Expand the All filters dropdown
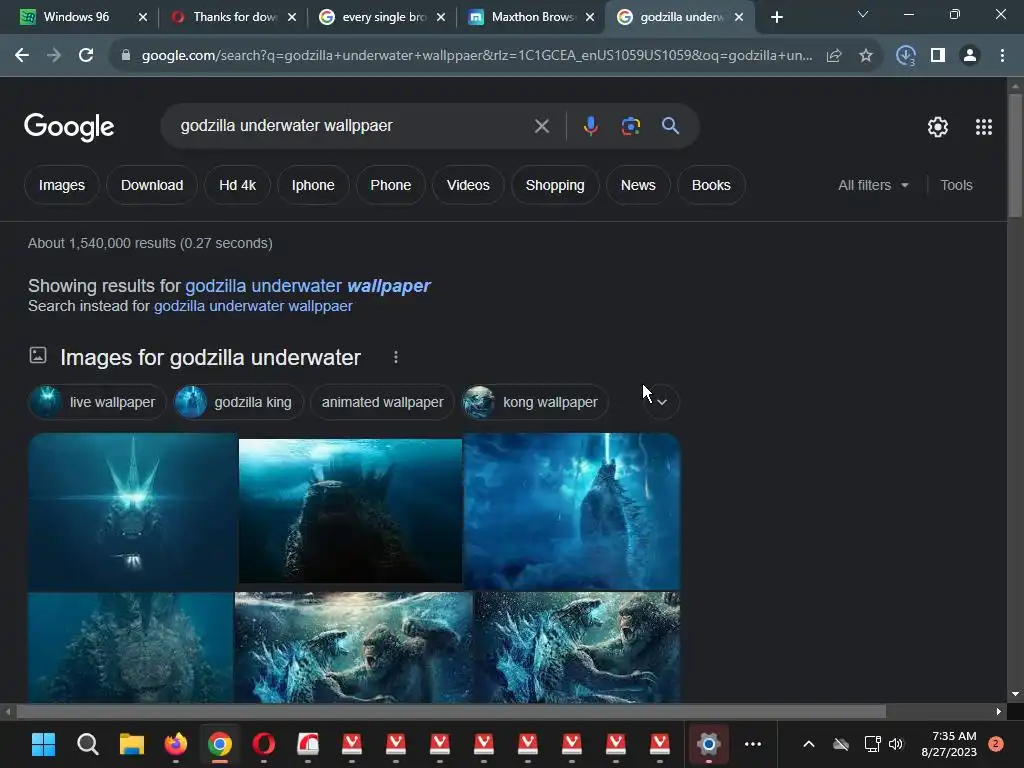This screenshot has height=768, width=1024. coord(873,185)
